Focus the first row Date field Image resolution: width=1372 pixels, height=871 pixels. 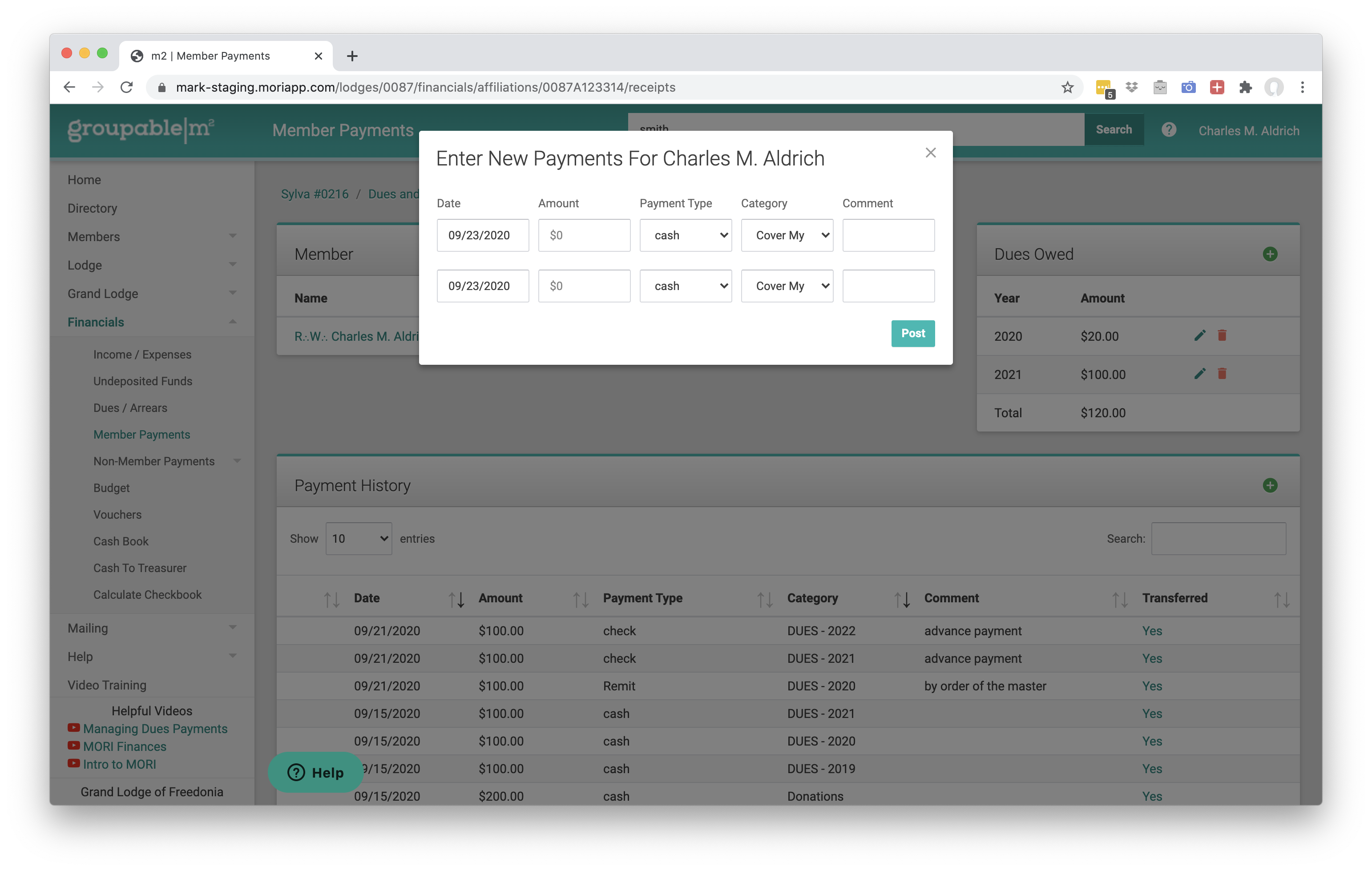coord(483,235)
